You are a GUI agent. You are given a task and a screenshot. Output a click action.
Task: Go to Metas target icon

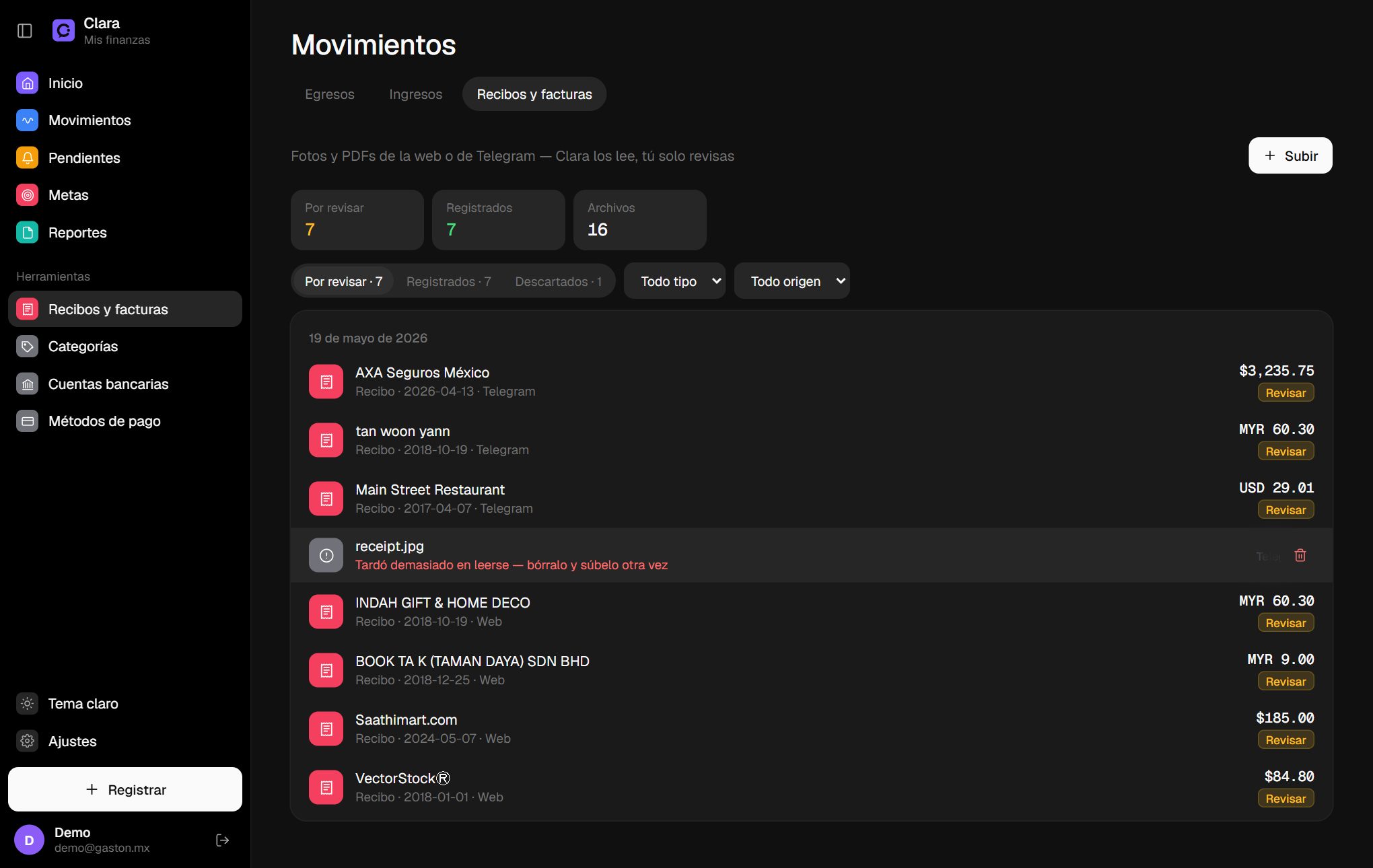pyautogui.click(x=28, y=195)
